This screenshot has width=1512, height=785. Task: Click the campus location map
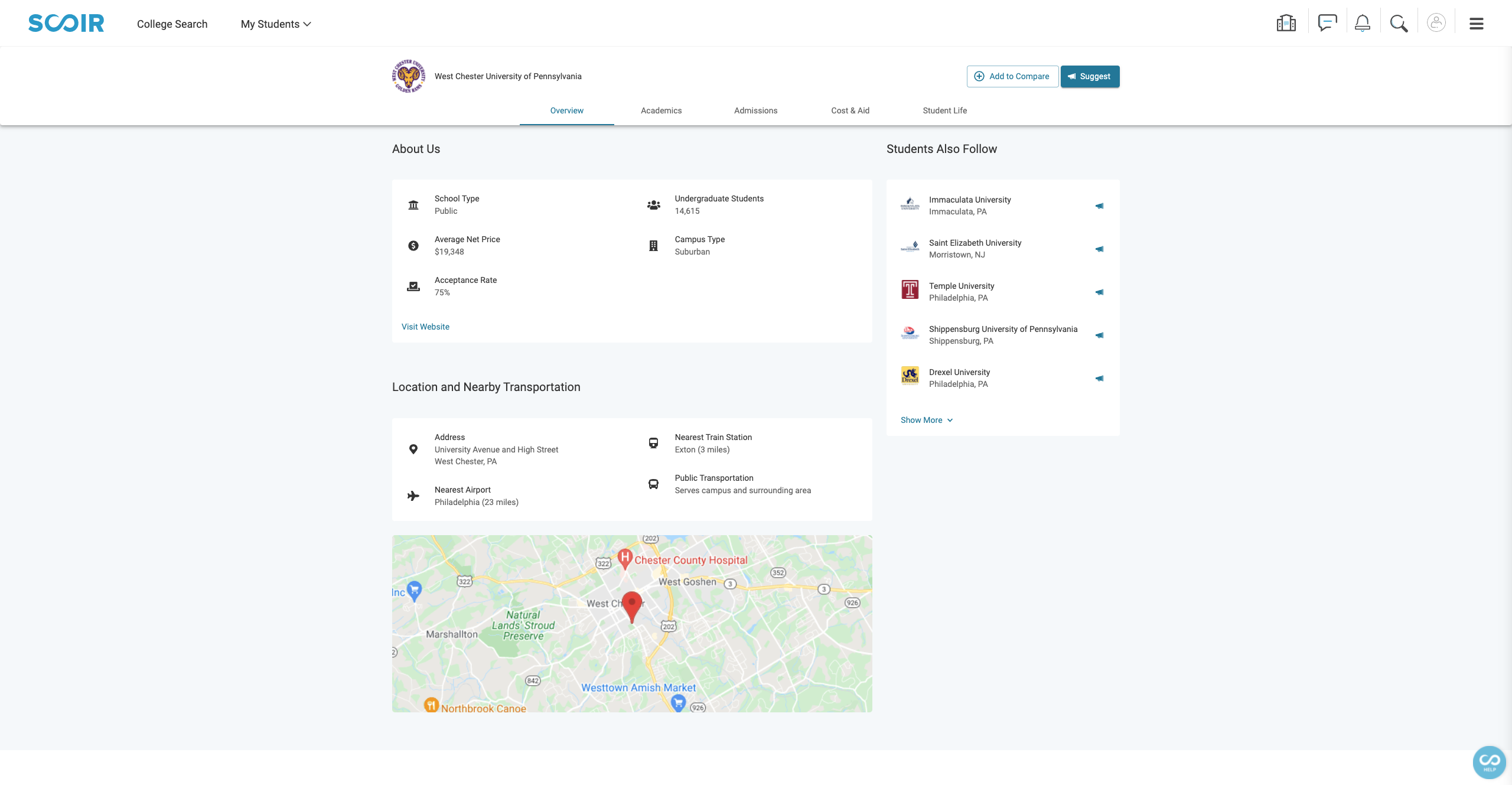click(x=632, y=624)
